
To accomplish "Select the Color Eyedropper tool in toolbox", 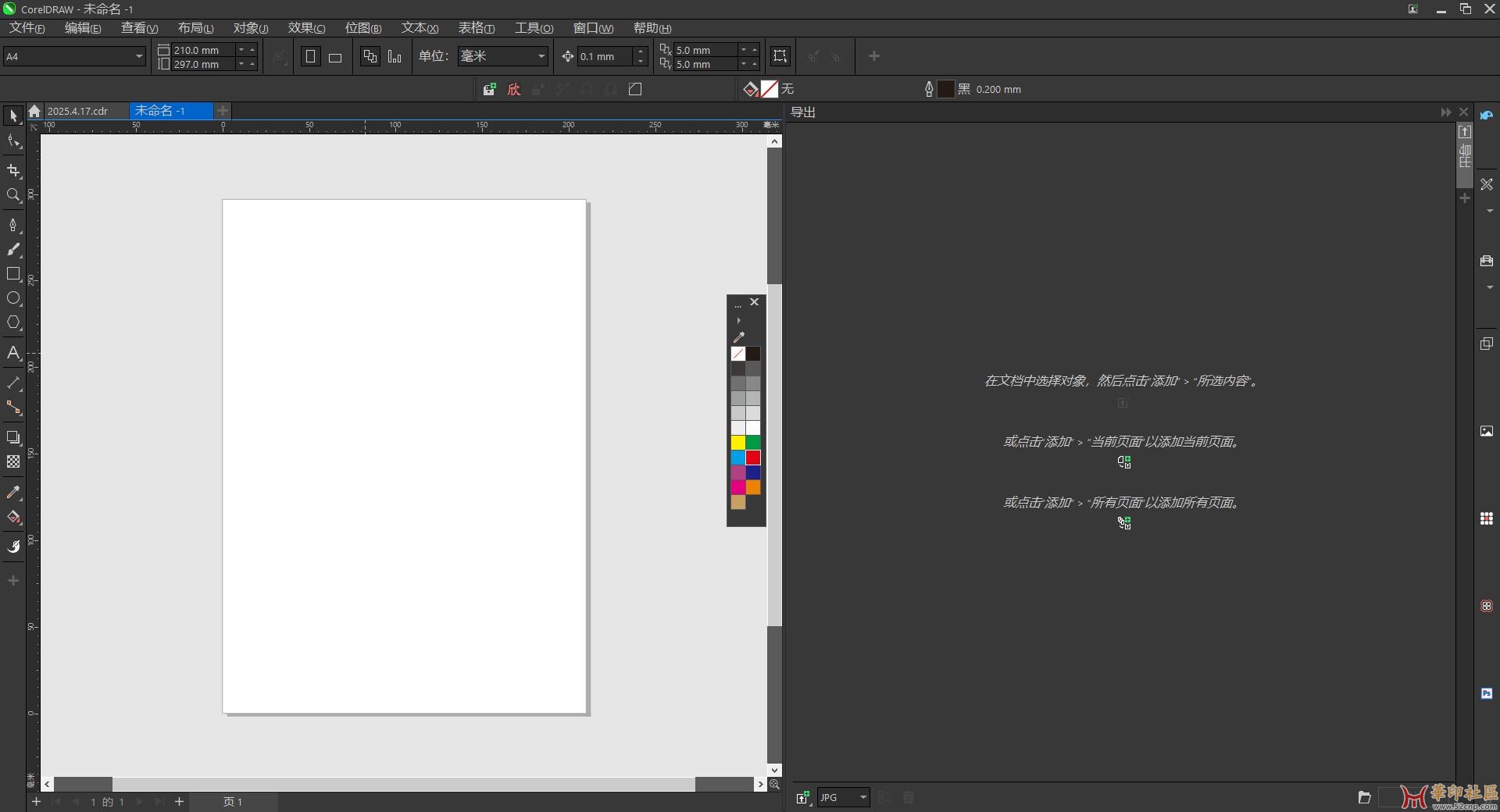I will pyautogui.click(x=13, y=493).
